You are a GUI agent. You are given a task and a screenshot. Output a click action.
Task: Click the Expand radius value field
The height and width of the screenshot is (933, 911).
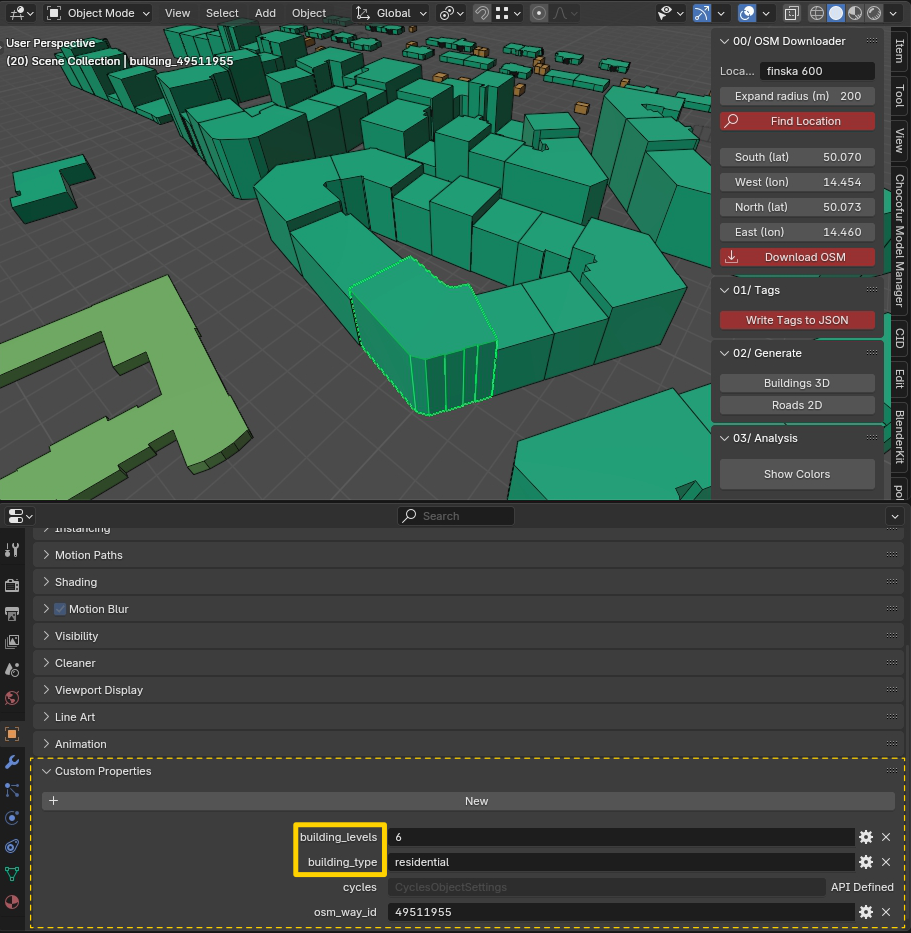(x=797, y=96)
